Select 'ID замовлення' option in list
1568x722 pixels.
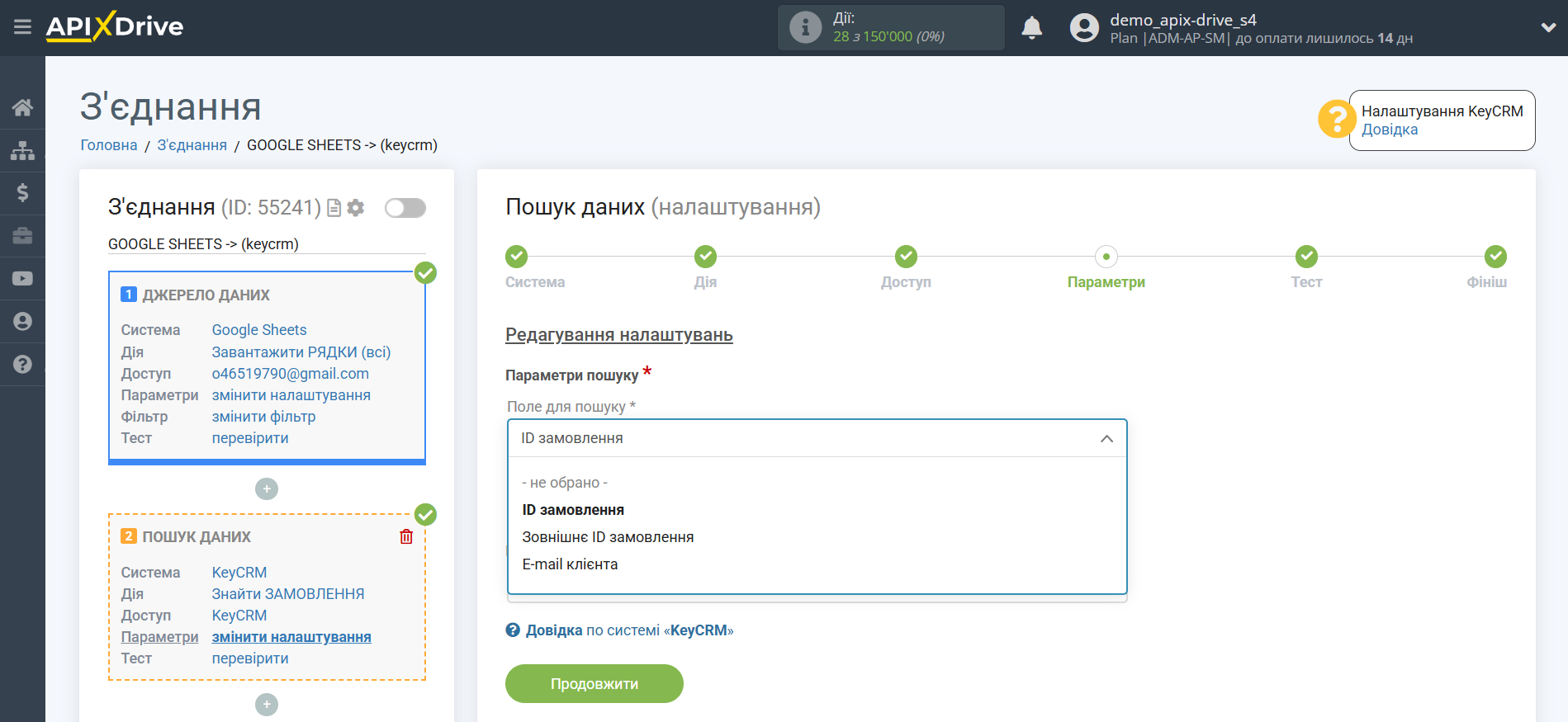click(x=573, y=510)
